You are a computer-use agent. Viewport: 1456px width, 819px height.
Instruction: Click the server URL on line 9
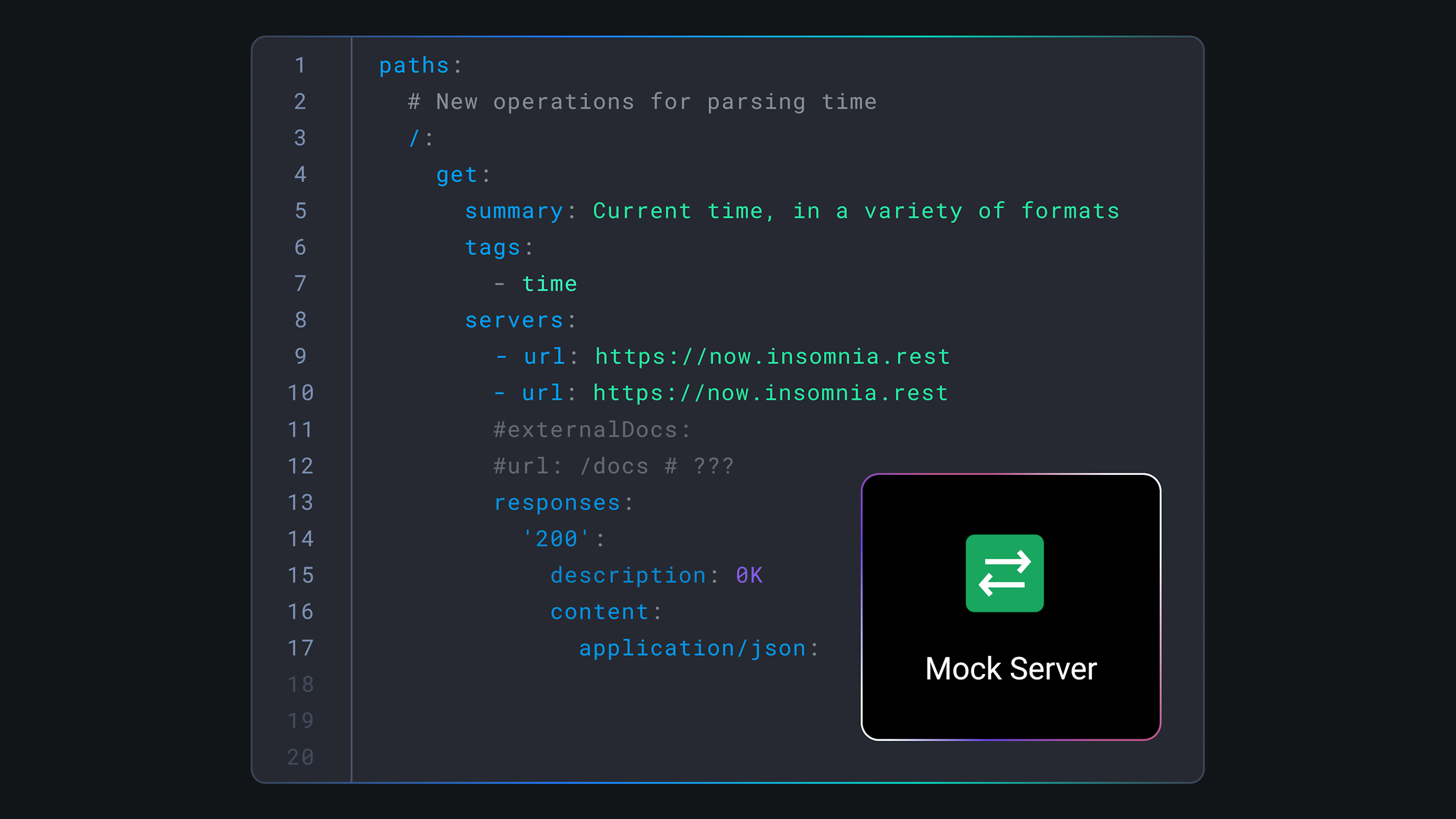tap(772, 357)
